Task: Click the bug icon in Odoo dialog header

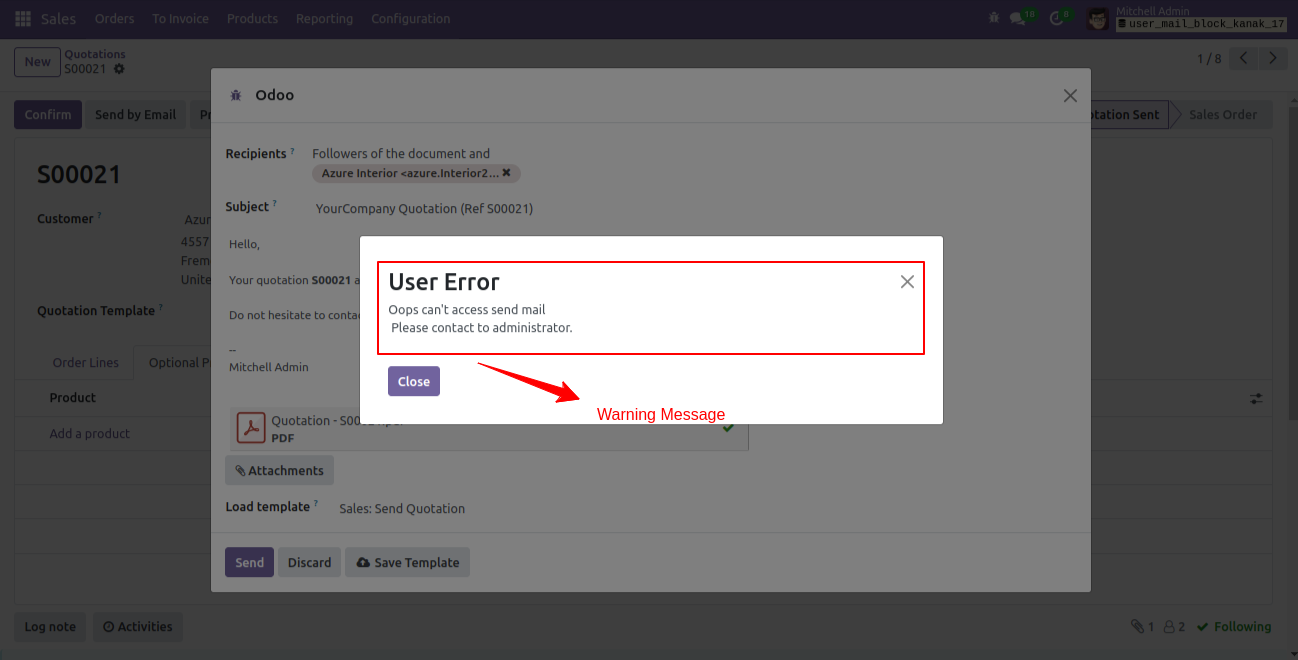Action: [x=236, y=95]
